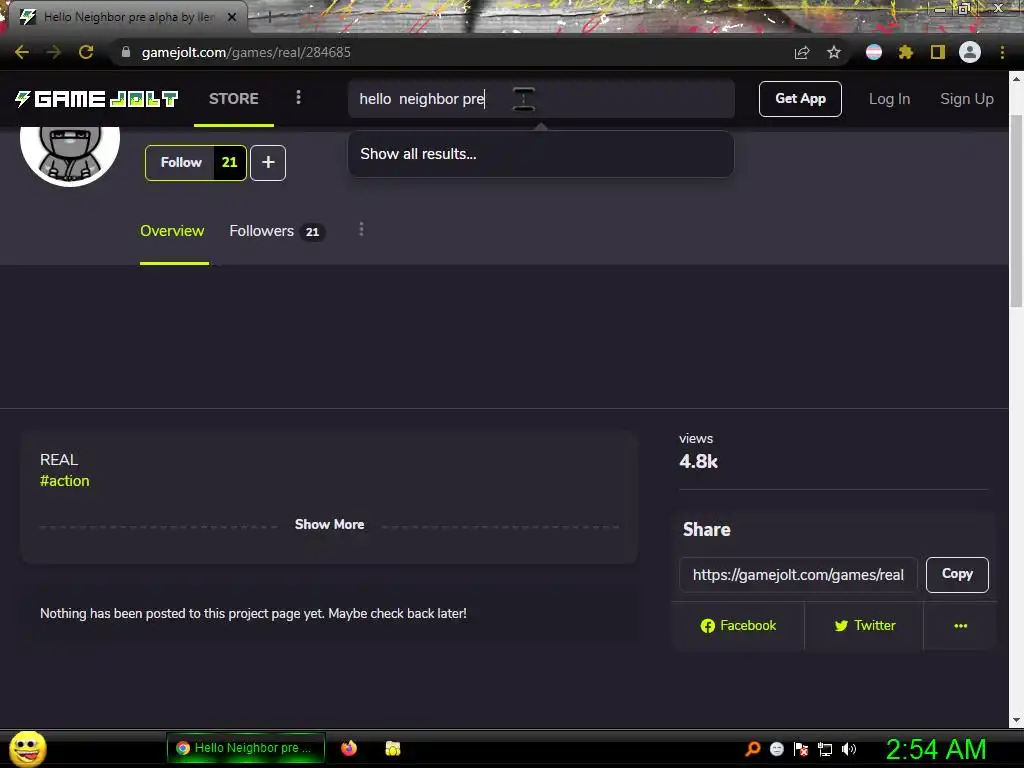1024x768 pixels.
Task: Open the Chrome three-dot menu
Action: coord(1002,52)
